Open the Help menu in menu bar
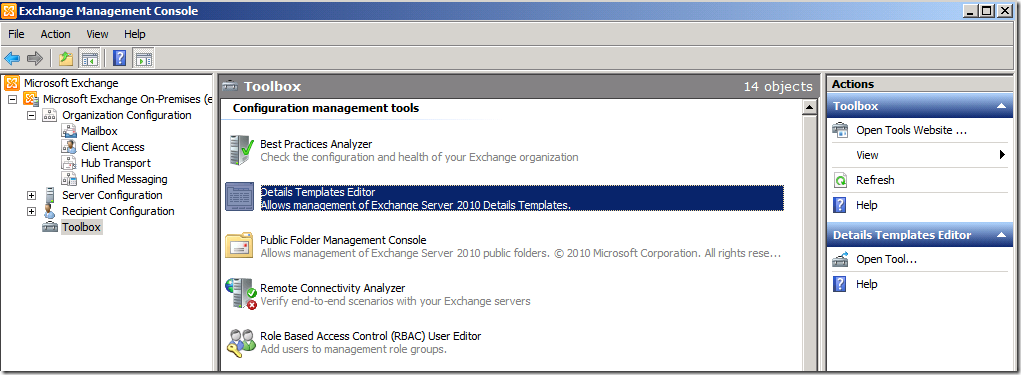 tap(135, 34)
